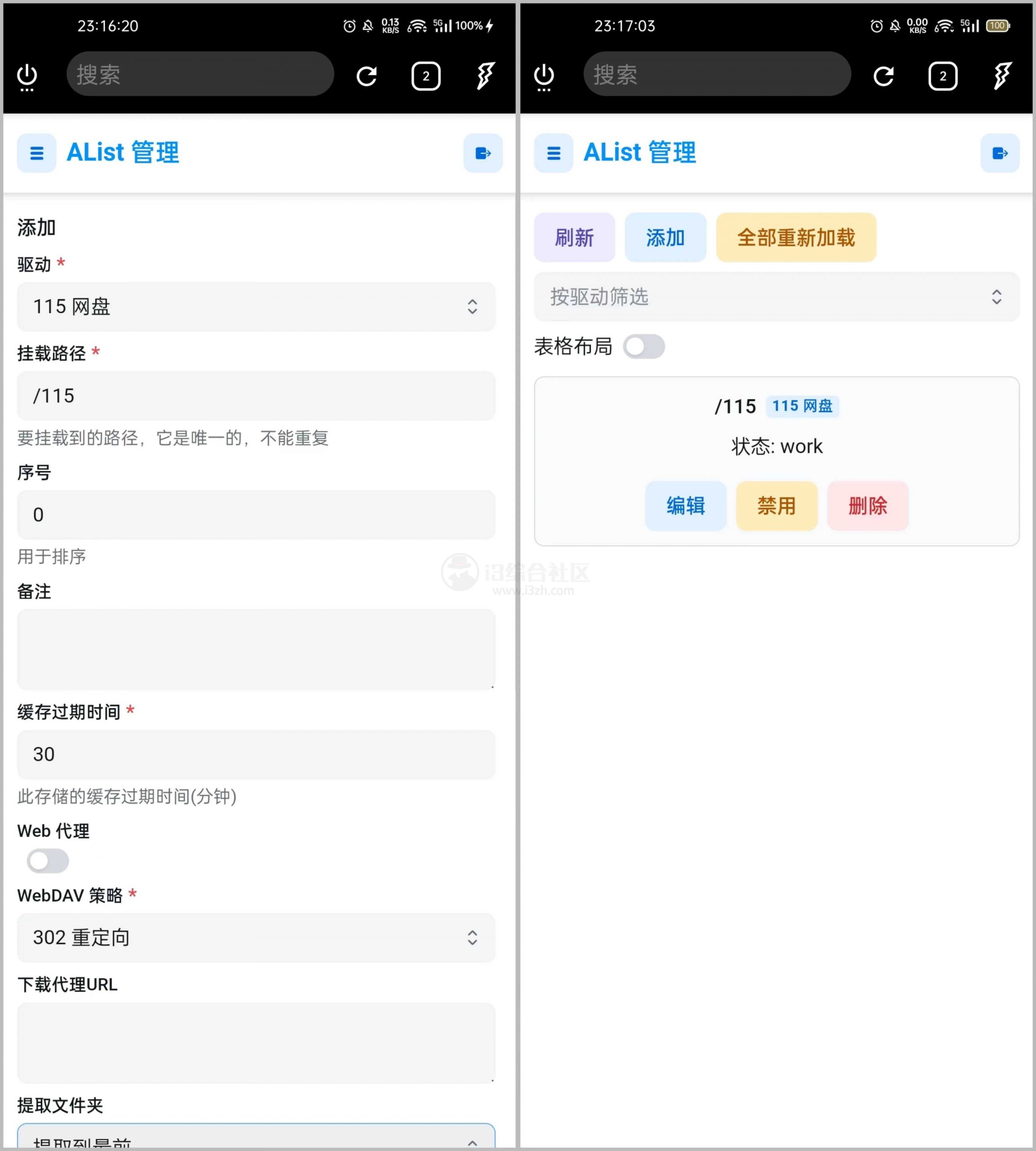Toggle the 表格布局 switch
The height and width of the screenshot is (1151, 1036).
click(x=644, y=347)
